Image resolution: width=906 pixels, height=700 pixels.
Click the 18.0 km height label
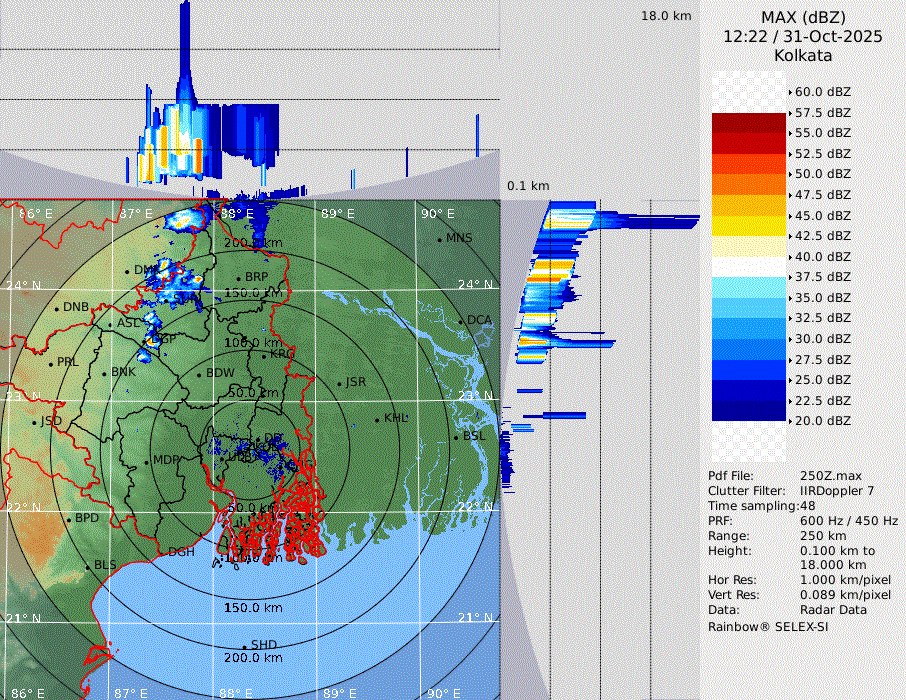[666, 16]
